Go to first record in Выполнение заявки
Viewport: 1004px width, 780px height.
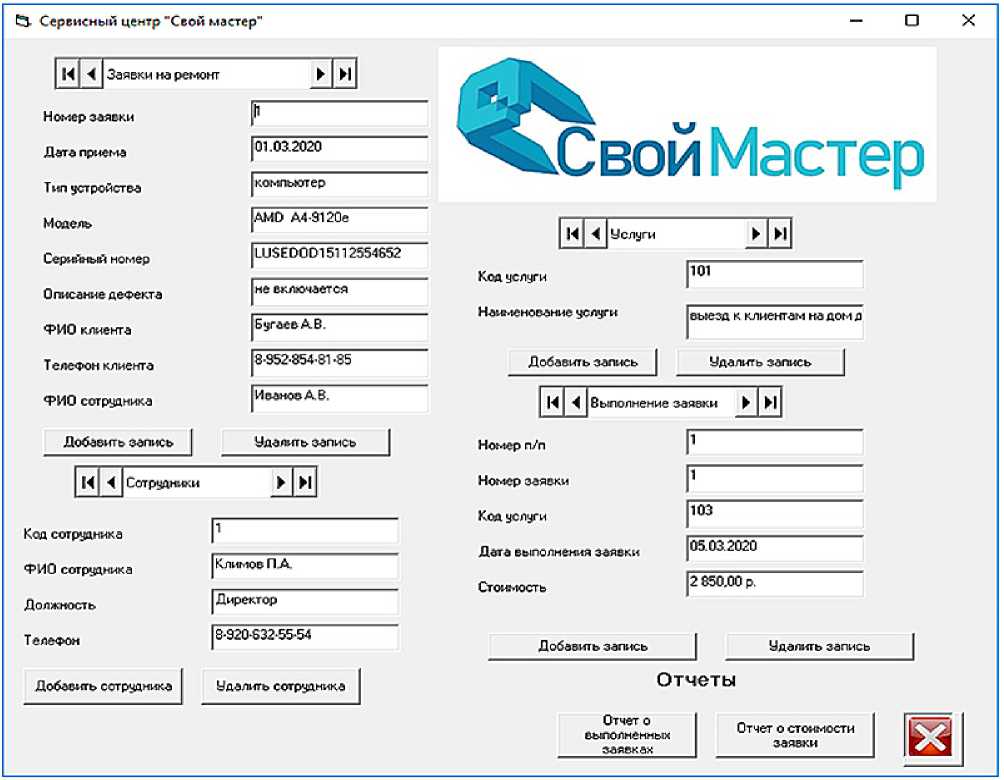click(x=553, y=403)
